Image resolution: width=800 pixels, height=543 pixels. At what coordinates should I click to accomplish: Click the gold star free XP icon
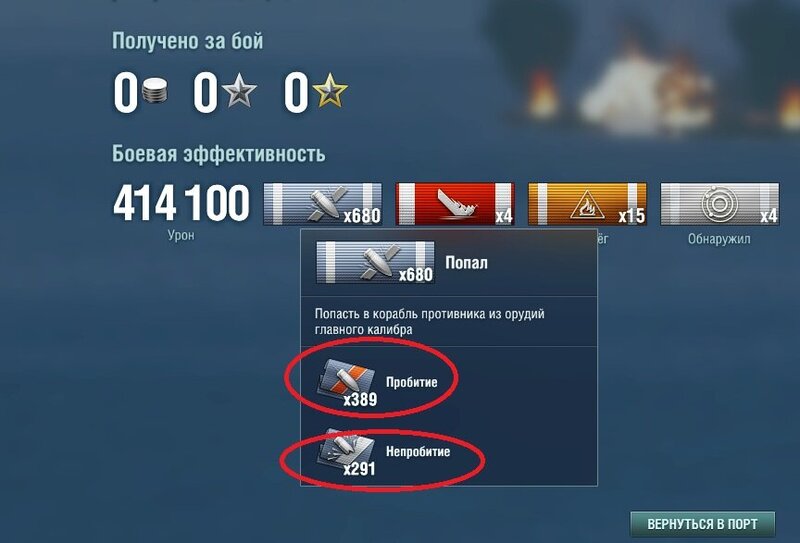[330, 90]
